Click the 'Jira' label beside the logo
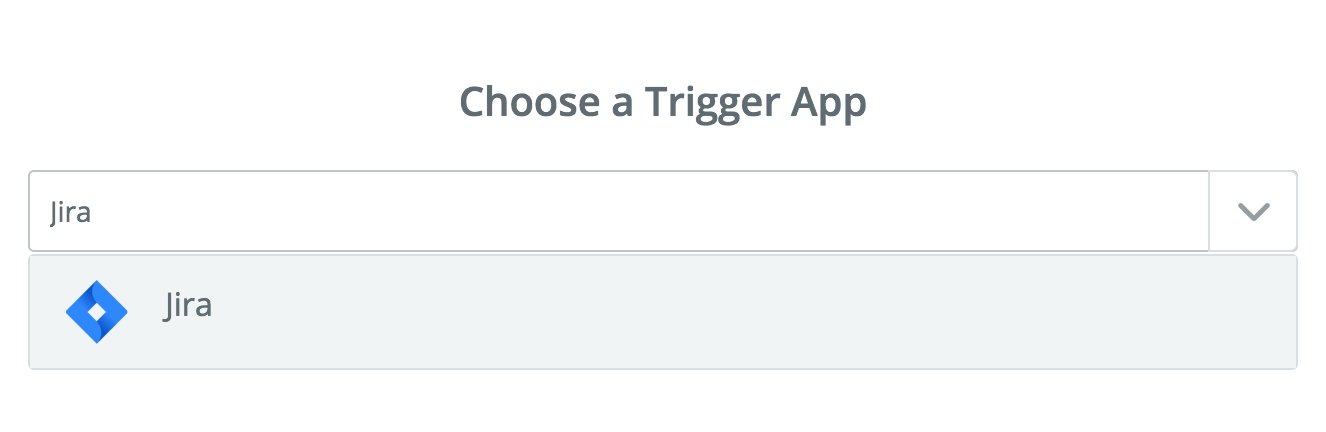Screen dimensions: 1326x432 point(188,305)
